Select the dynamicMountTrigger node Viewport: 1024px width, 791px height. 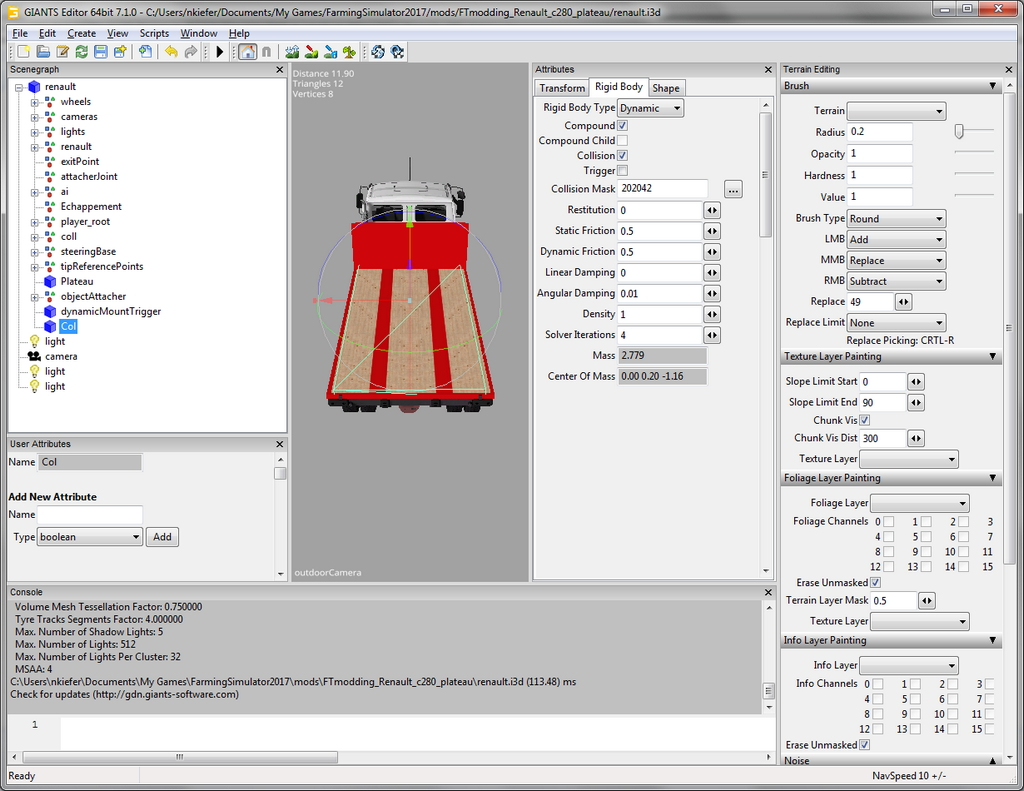[110, 312]
